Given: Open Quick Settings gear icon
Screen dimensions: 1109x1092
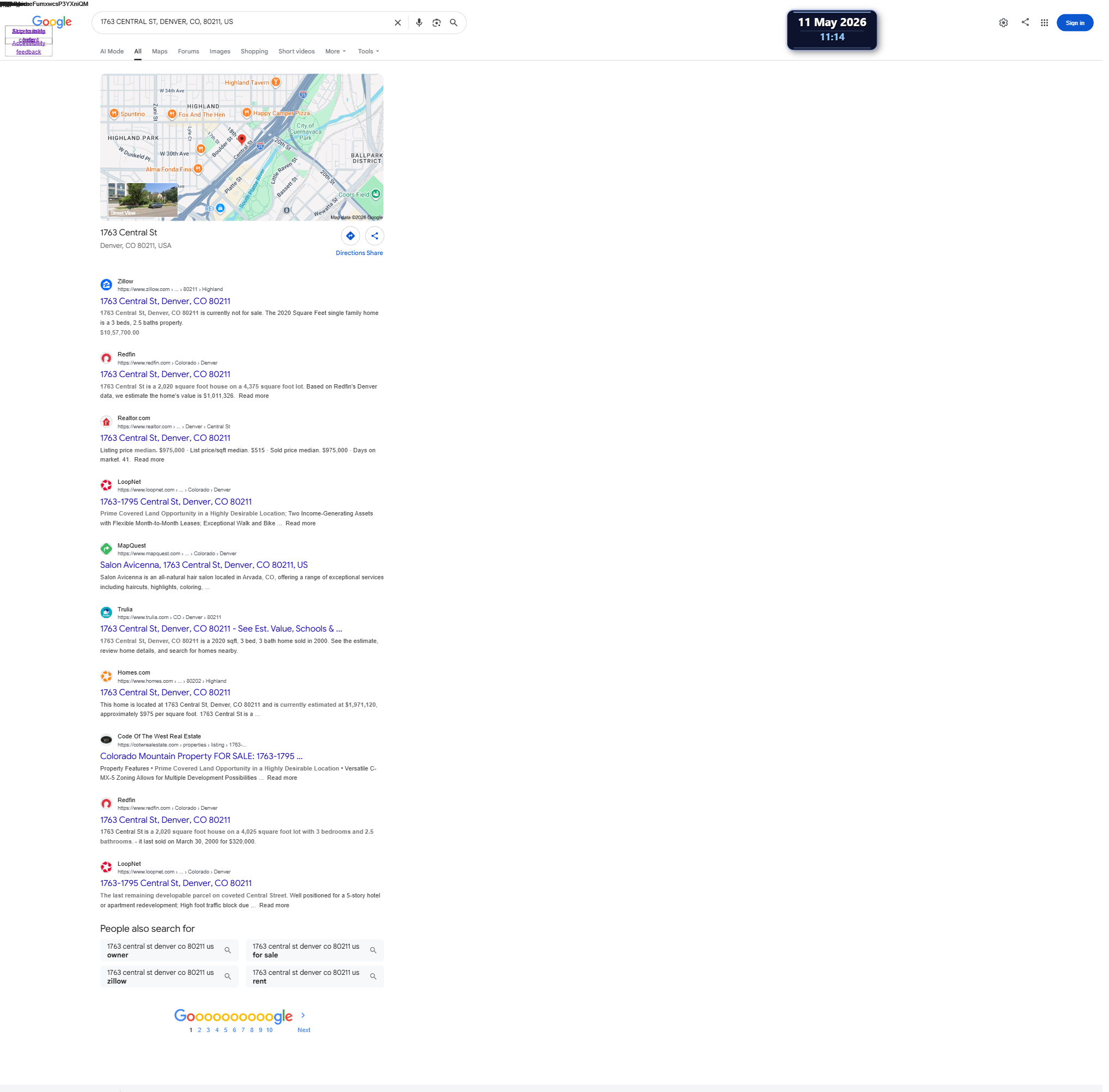Looking at the screenshot, I should point(1003,23).
